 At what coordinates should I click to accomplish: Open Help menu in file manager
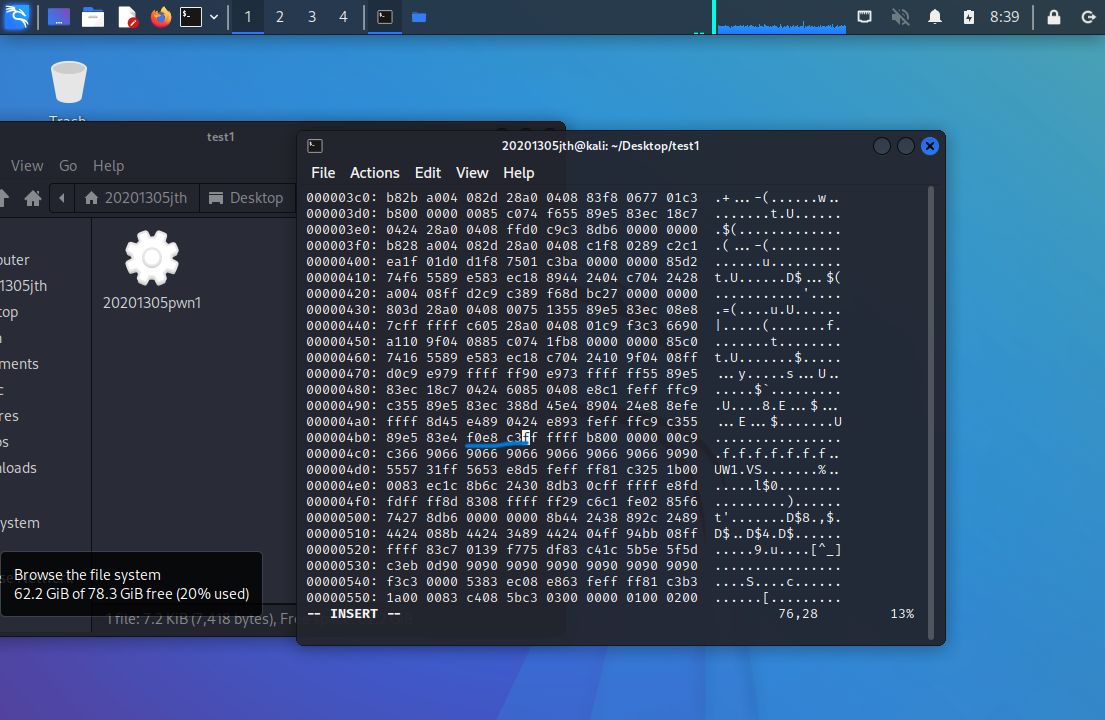[x=108, y=166]
